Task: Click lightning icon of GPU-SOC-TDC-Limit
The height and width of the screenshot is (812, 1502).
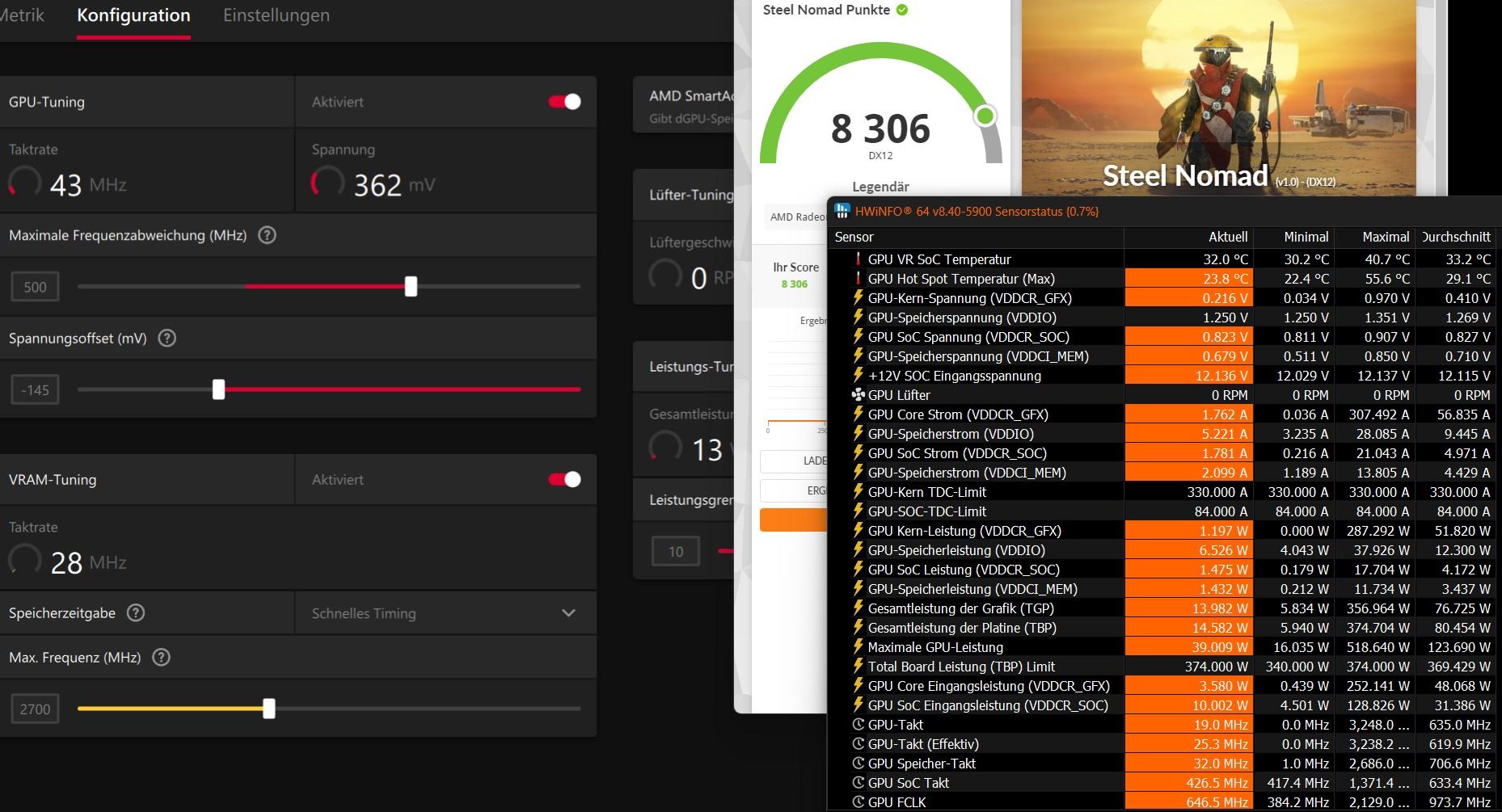Action: point(859,511)
